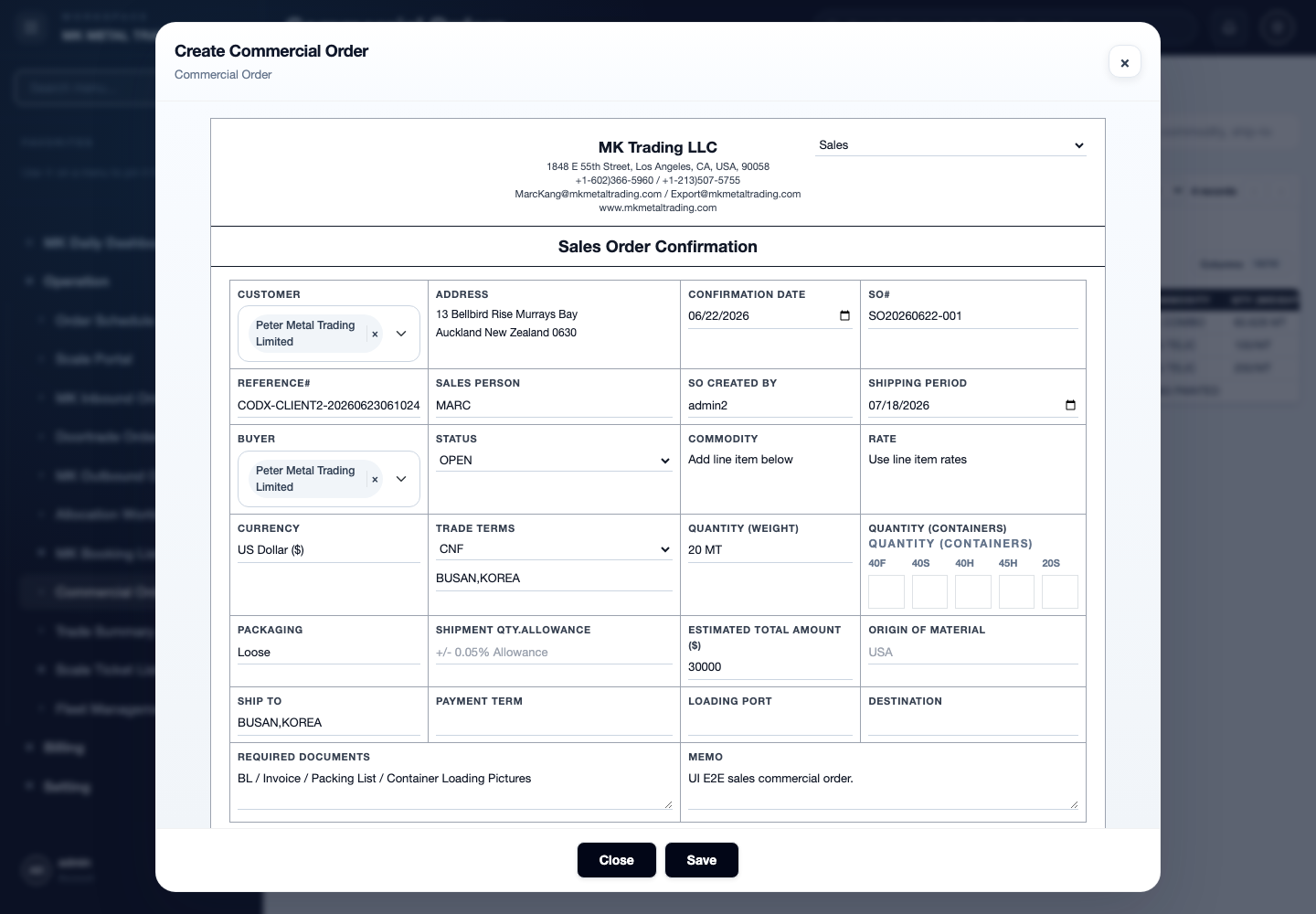
Task: Click the Sales Order Confirmation title
Action: (x=658, y=247)
